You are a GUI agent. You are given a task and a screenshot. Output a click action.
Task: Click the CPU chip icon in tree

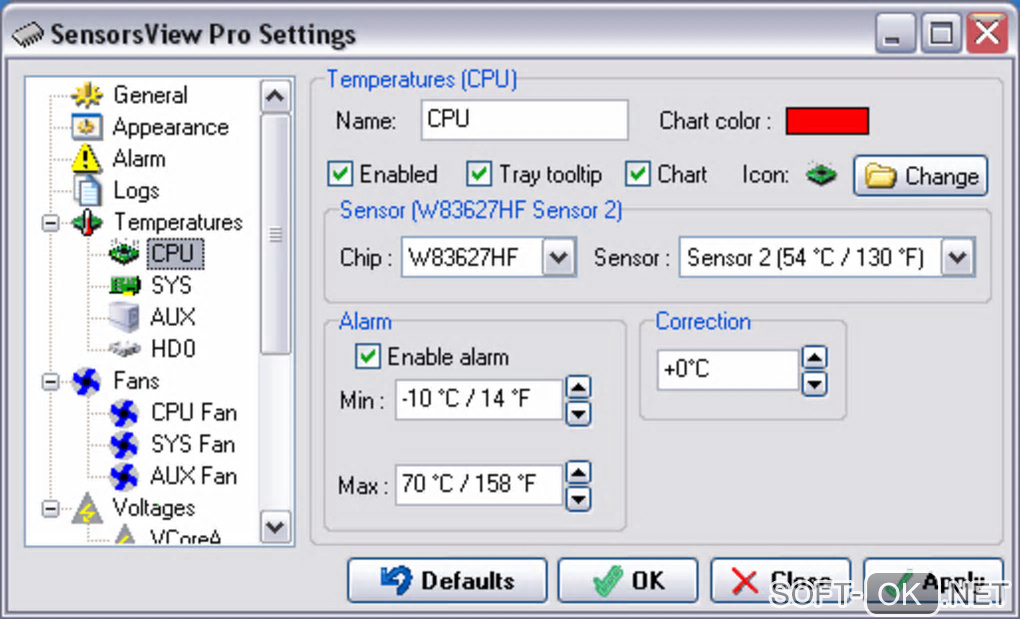pos(124,254)
